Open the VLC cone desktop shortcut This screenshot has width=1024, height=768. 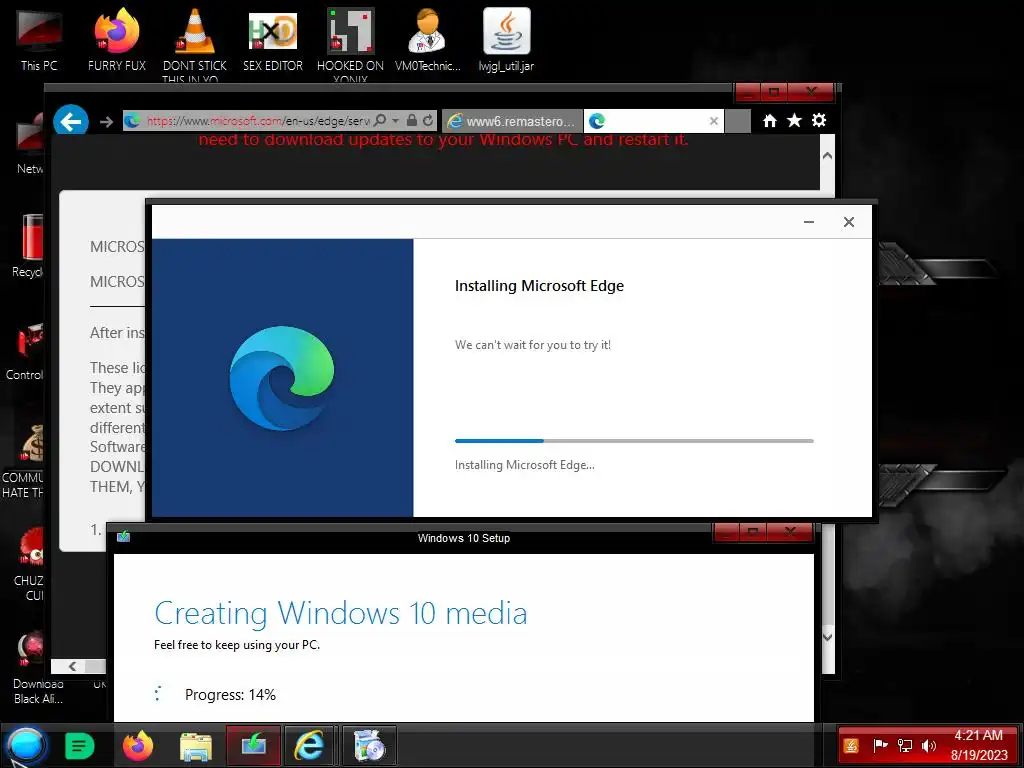[x=195, y=44]
